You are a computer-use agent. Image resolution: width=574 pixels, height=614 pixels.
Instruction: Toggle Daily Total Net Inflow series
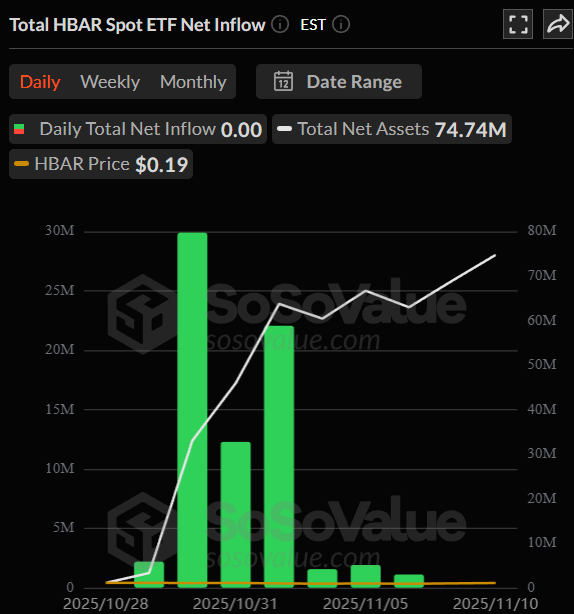point(138,129)
